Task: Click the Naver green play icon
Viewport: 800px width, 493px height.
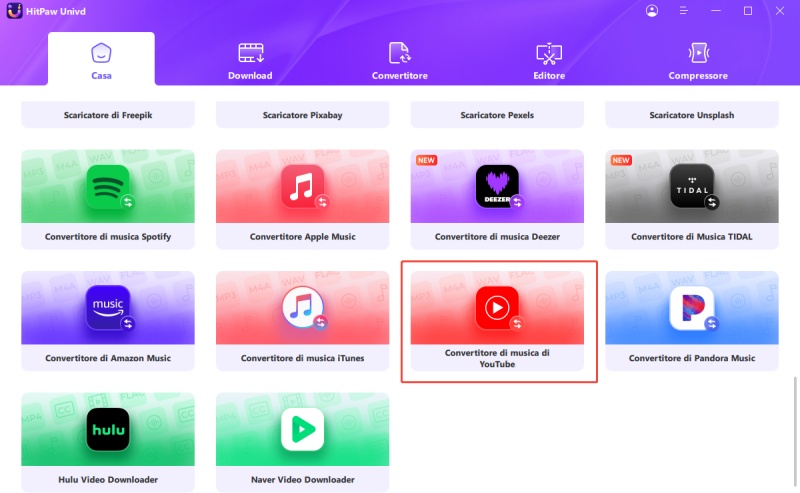Action: pos(303,429)
